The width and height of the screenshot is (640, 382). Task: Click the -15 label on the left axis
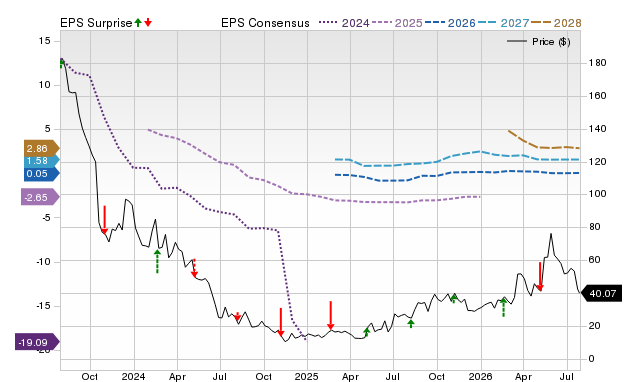pyautogui.click(x=43, y=306)
